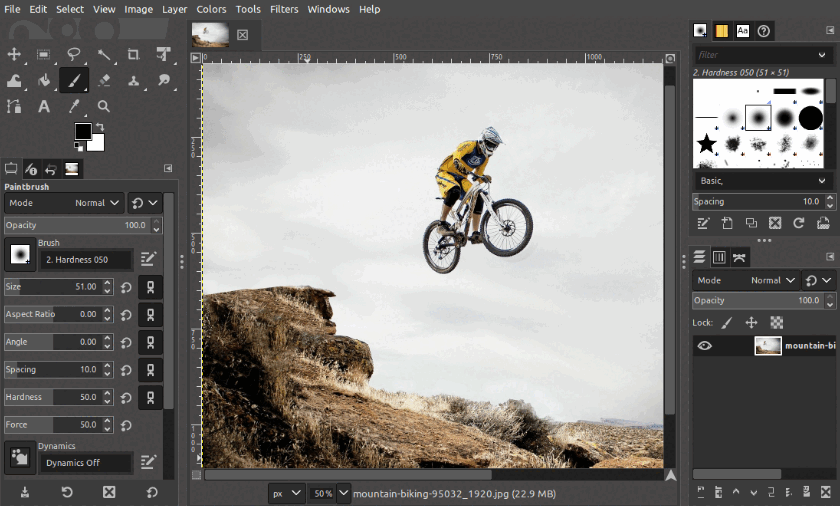Select the Free Select lasso tool

(74, 54)
